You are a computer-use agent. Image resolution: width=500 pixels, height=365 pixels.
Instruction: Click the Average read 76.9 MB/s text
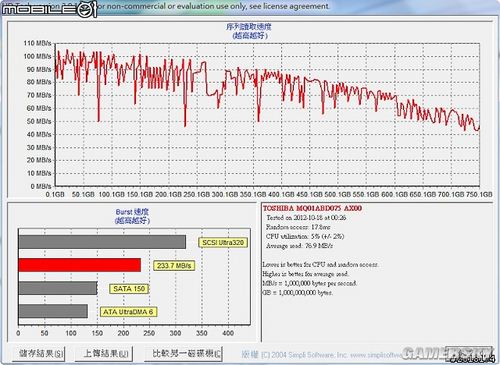pyautogui.click(x=299, y=246)
